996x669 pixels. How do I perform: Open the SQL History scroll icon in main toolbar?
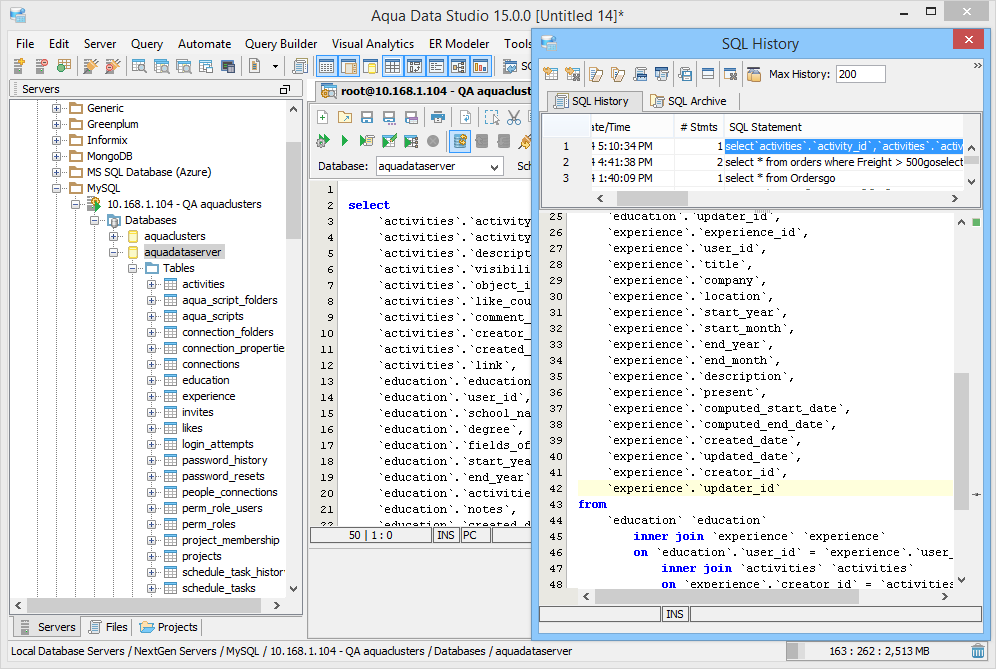coord(300,65)
